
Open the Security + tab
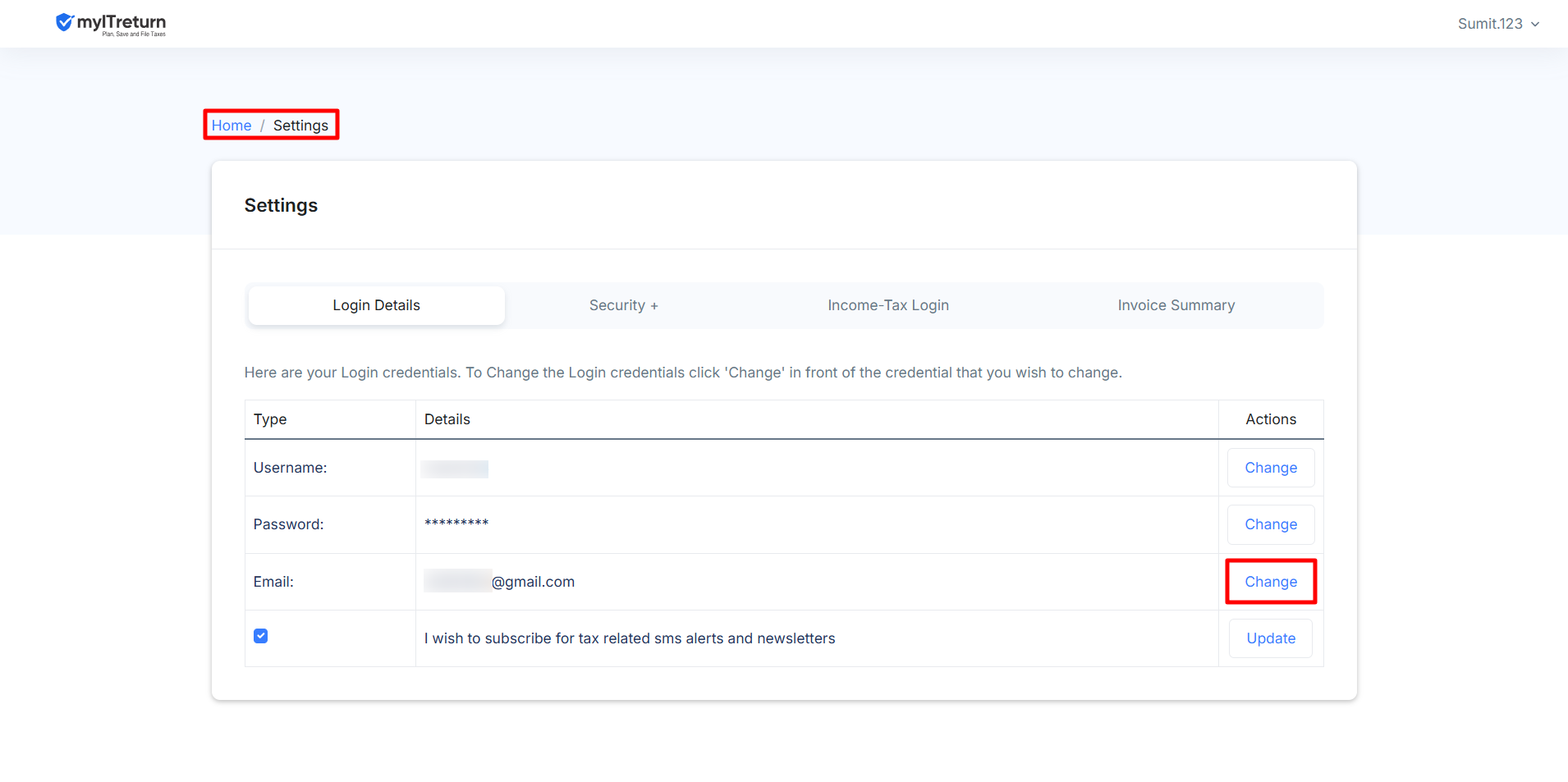(623, 305)
